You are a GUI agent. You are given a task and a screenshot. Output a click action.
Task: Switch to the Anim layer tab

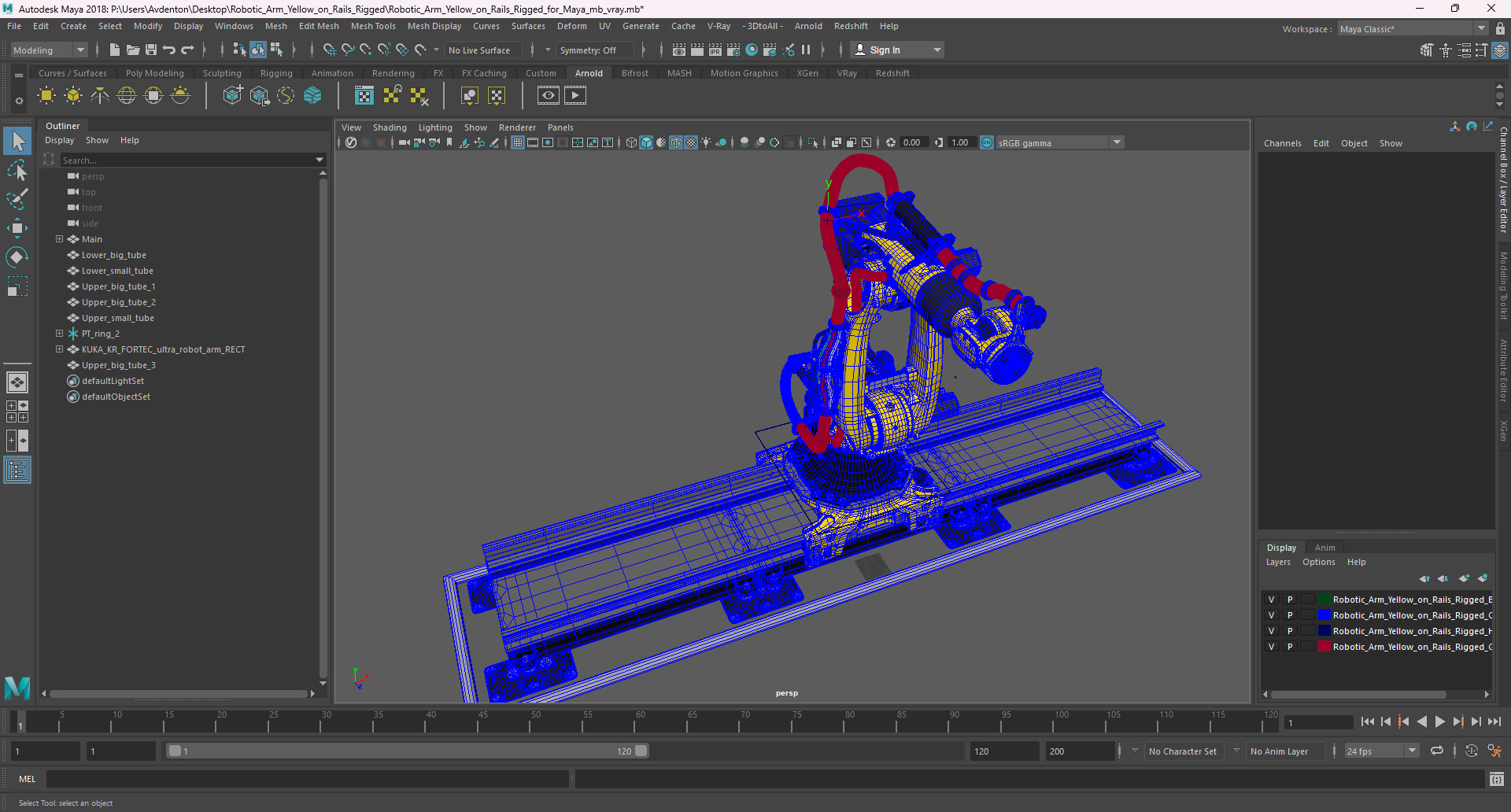tap(1324, 548)
